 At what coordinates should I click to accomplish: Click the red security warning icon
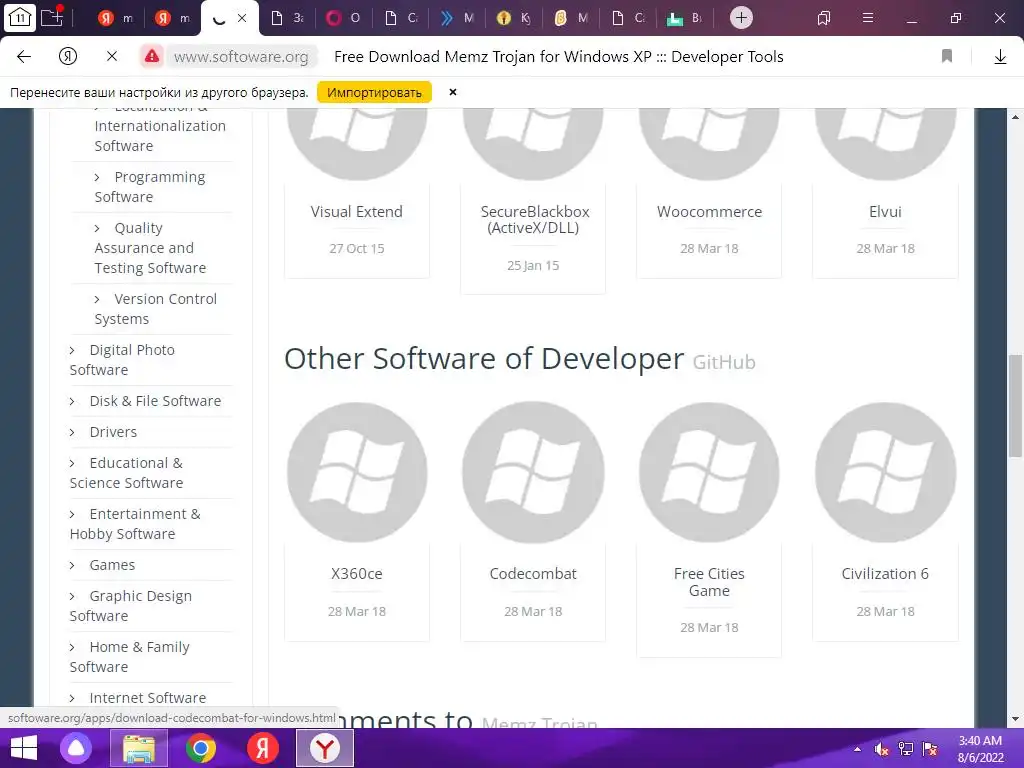[x=152, y=56]
